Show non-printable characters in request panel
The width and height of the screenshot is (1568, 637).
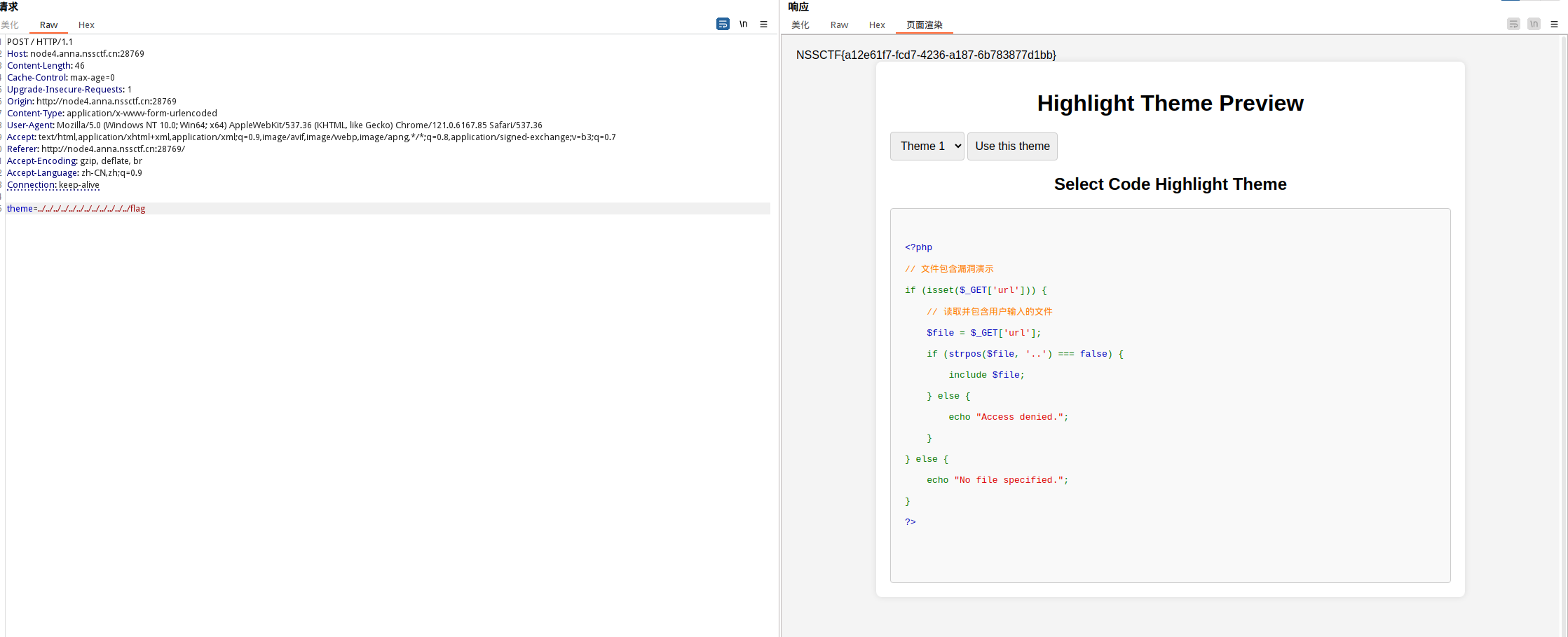click(x=743, y=24)
